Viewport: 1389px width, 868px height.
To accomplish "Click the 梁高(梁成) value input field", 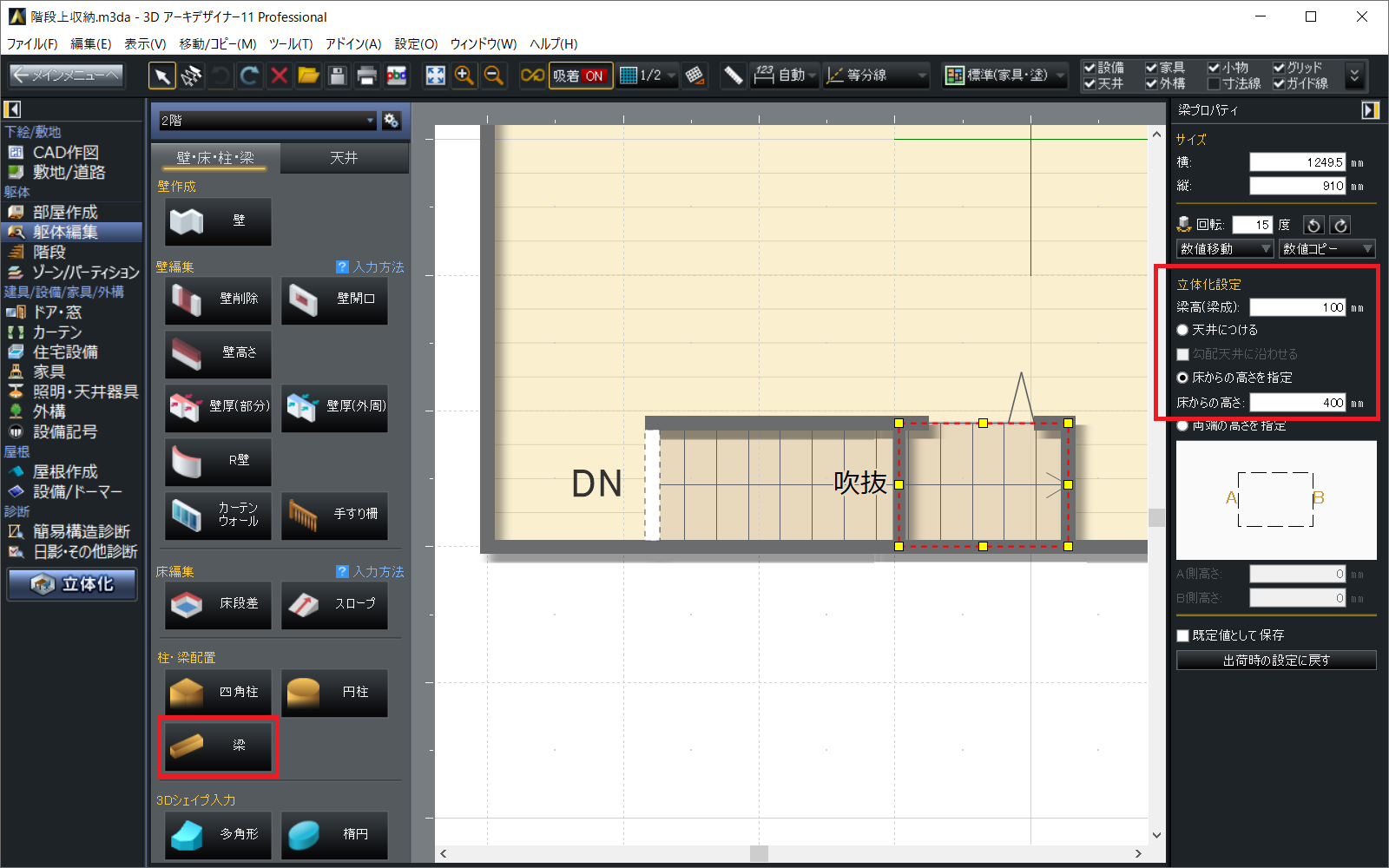I will [x=1297, y=307].
